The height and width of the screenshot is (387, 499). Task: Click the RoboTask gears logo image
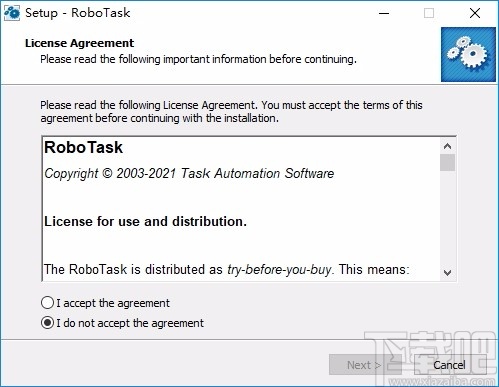tap(468, 55)
